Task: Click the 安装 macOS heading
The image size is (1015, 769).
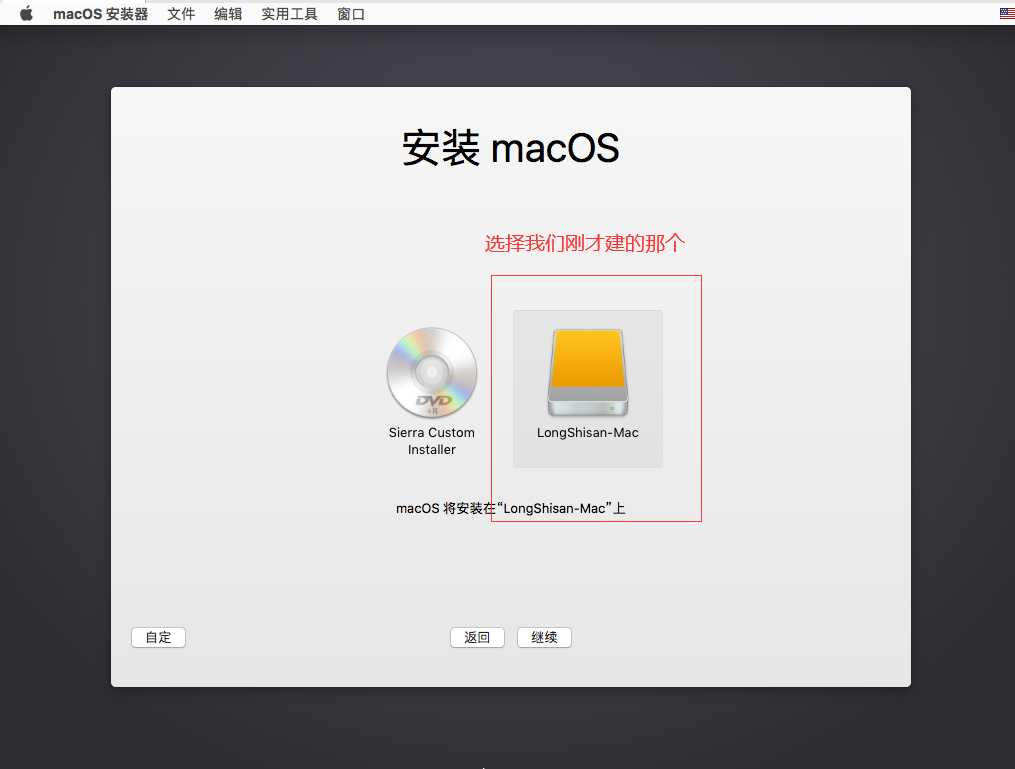Action: pyautogui.click(x=511, y=148)
